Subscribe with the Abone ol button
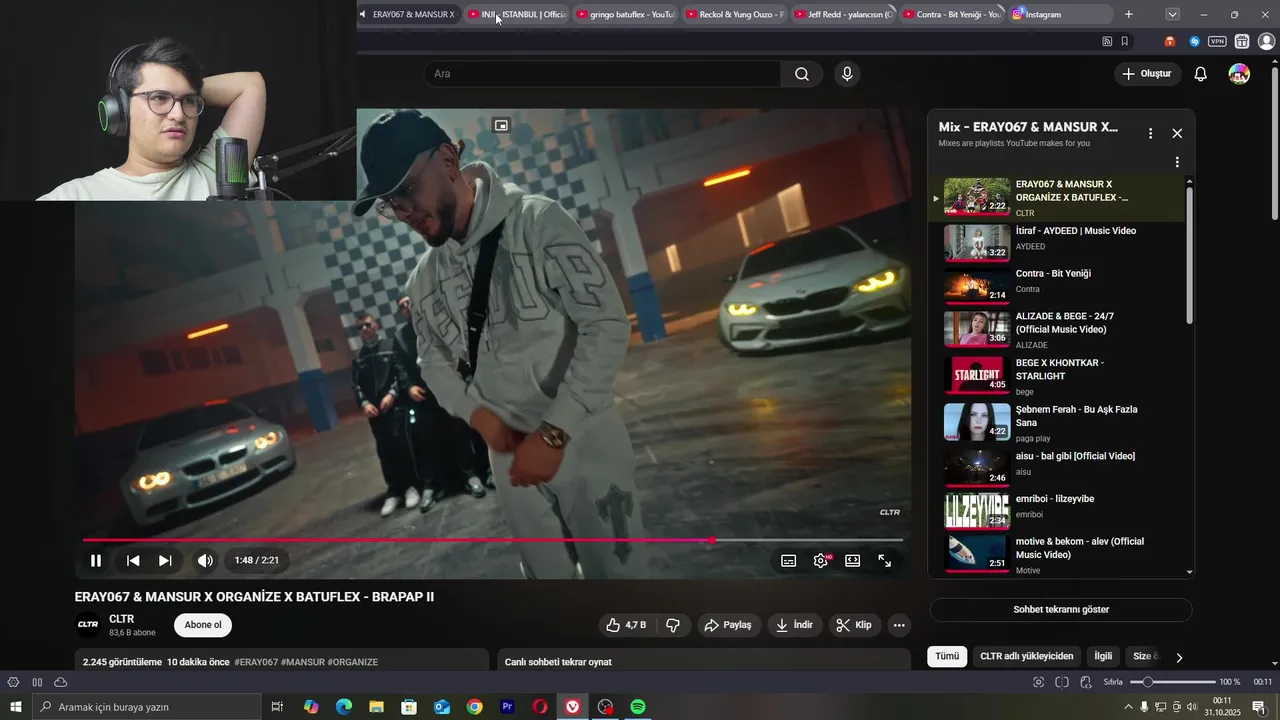 click(x=203, y=625)
